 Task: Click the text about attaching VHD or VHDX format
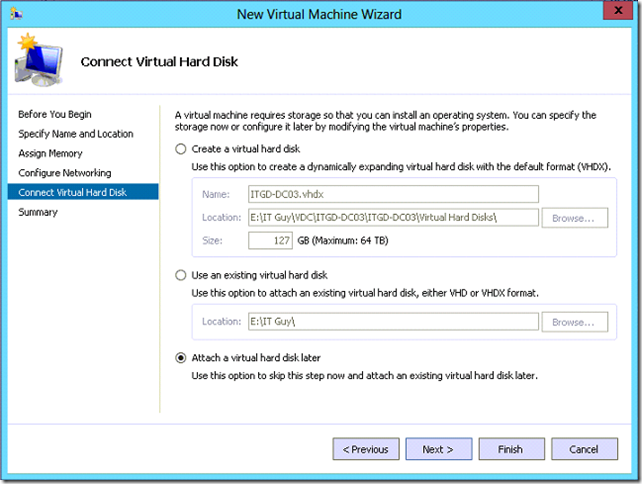point(365,293)
